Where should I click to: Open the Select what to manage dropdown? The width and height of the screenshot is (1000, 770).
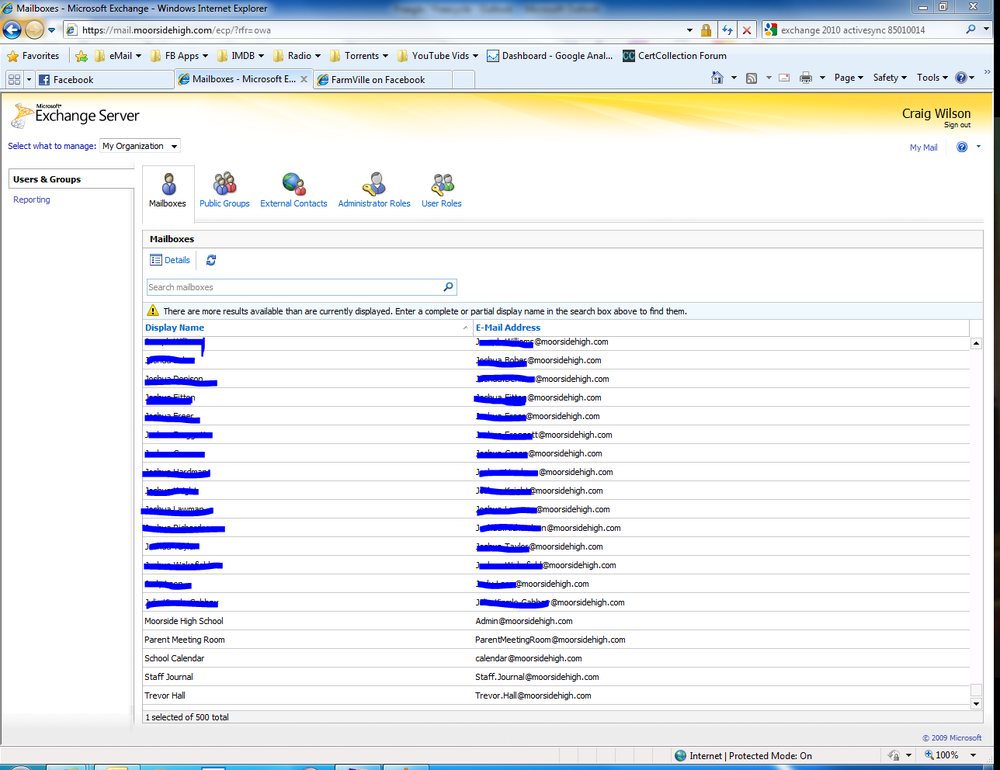pos(140,146)
